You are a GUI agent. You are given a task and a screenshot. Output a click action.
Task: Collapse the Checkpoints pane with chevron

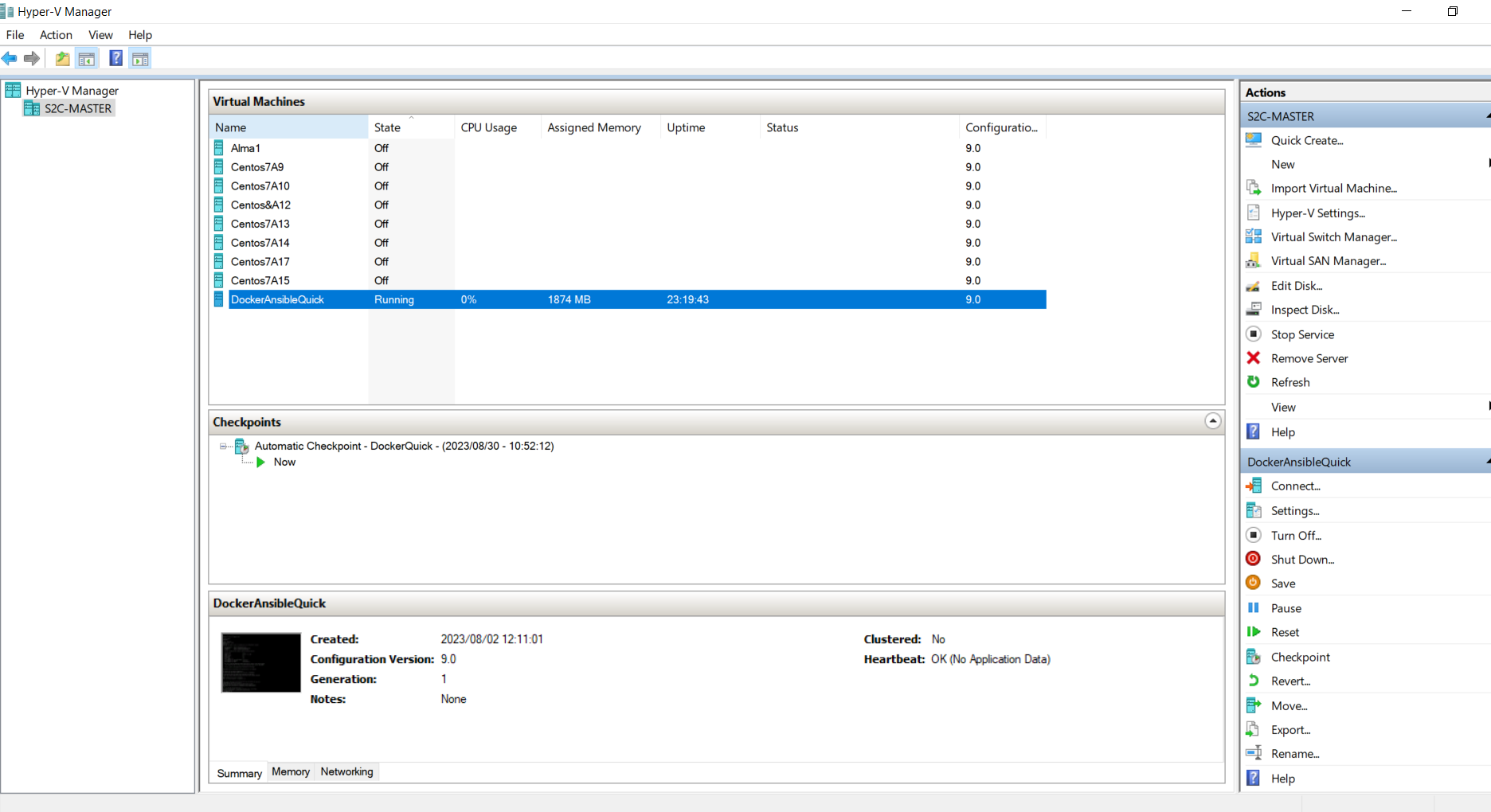1213,421
